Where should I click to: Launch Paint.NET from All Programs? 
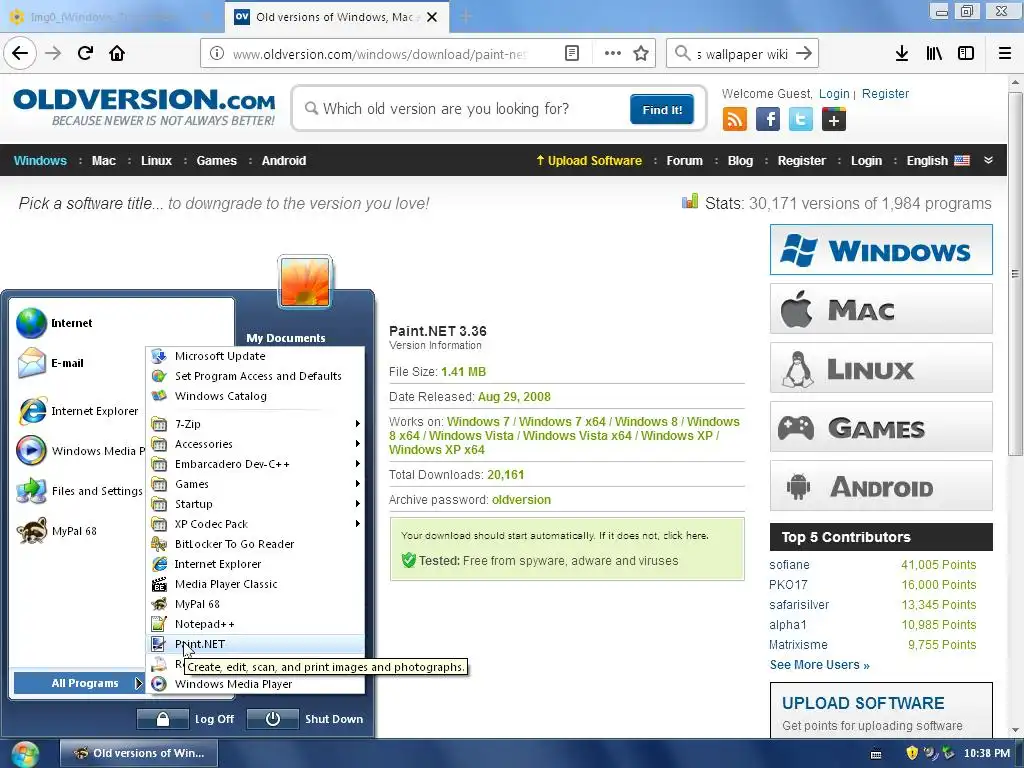pyautogui.click(x=256, y=644)
